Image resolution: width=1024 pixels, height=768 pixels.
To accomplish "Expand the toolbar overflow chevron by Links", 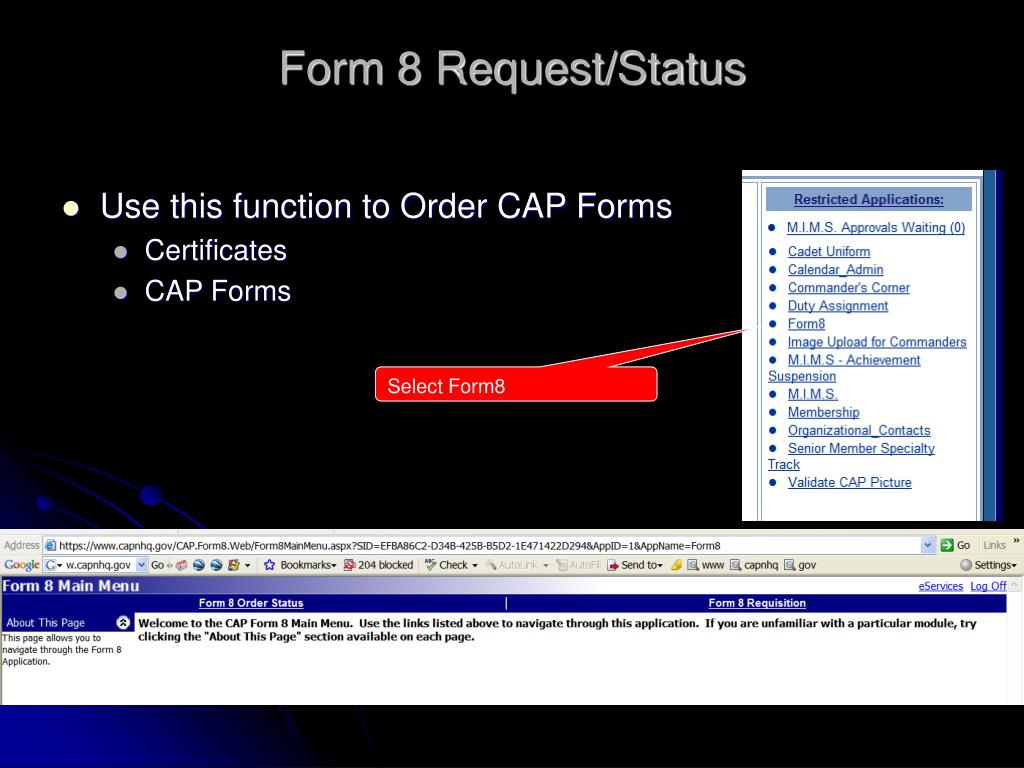I will pos(1016,541).
